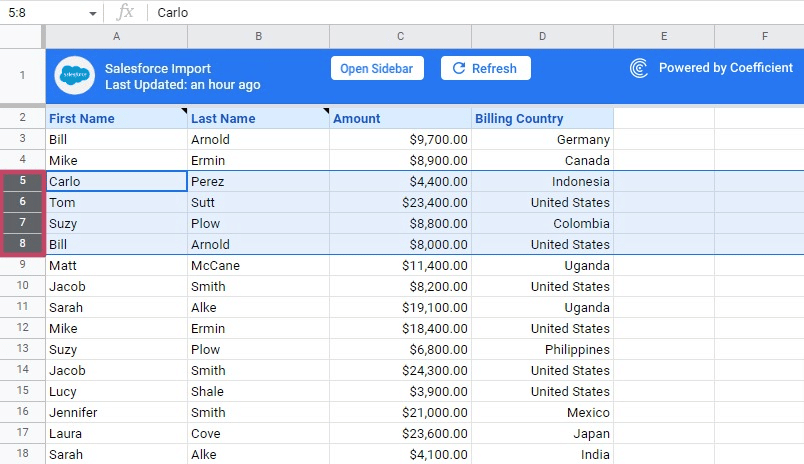Click the formula bar containing Carlo
This screenshot has width=804, height=464.
pyautogui.click(x=475, y=12)
